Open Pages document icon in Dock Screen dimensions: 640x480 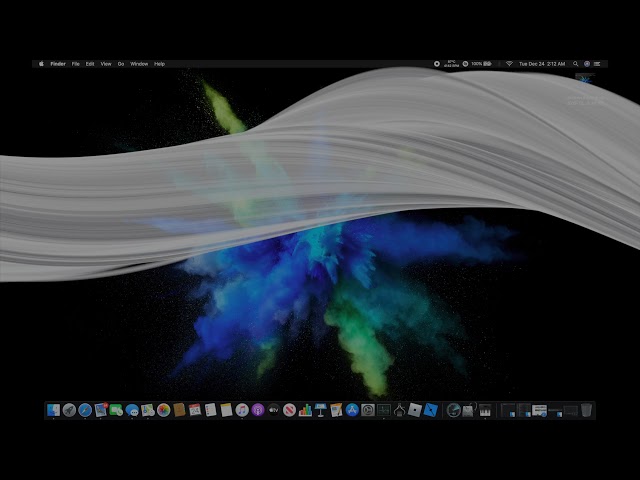pos(336,410)
